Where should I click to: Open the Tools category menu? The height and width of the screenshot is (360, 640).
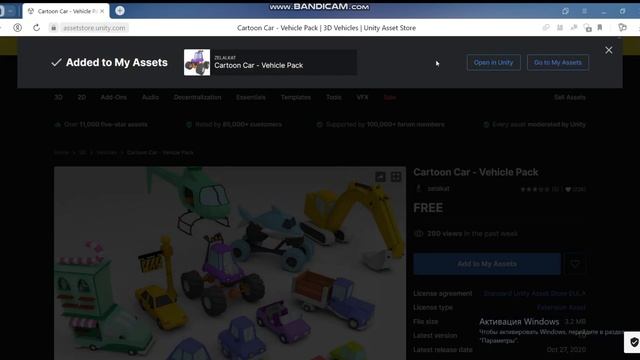pyautogui.click(x=333, y=97)
